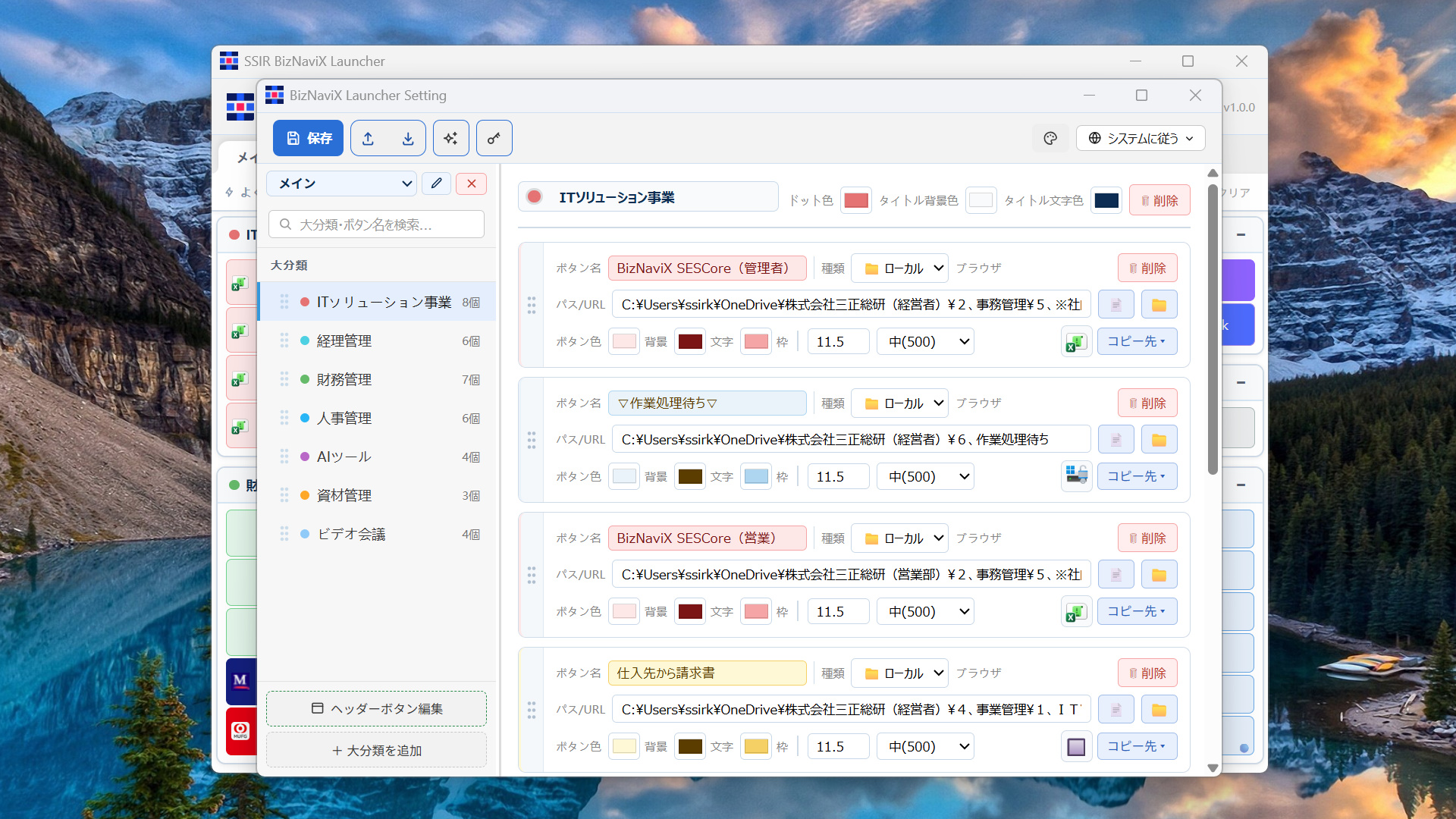The height and width of the screenshot is (819, 1456).
Task: Click folder picker icon for SESCore（管理者） path
Action: pos(1159,304)
